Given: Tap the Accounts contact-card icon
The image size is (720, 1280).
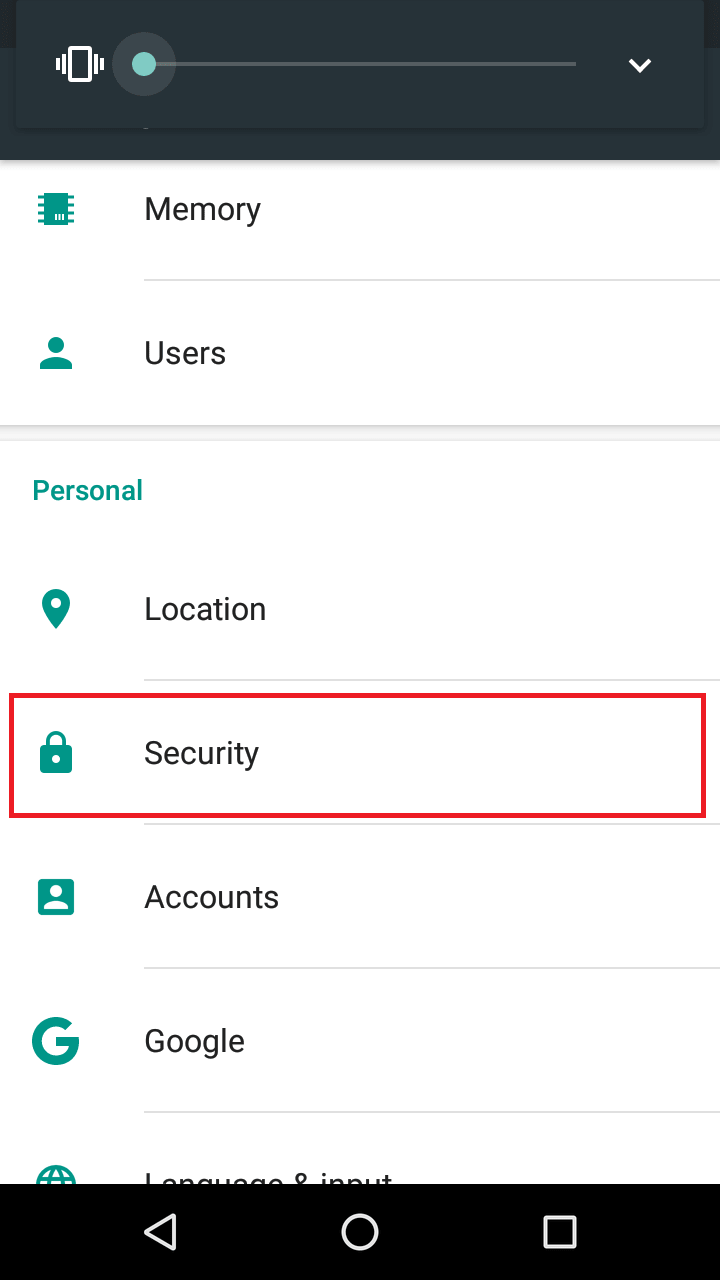Looking at the screenshot, I should (56, 897).
